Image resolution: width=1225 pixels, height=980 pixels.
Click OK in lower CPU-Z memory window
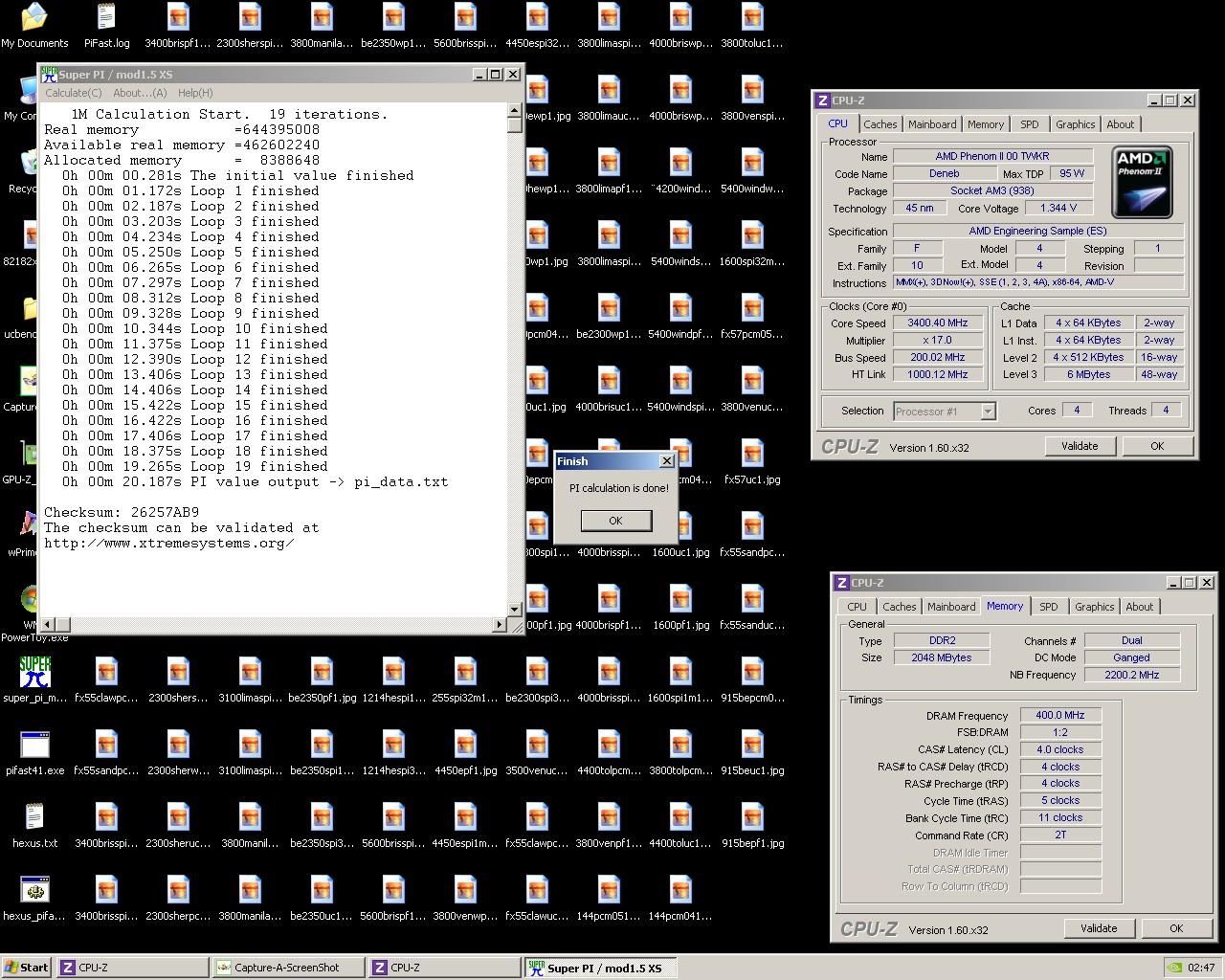click(1176, 928)
